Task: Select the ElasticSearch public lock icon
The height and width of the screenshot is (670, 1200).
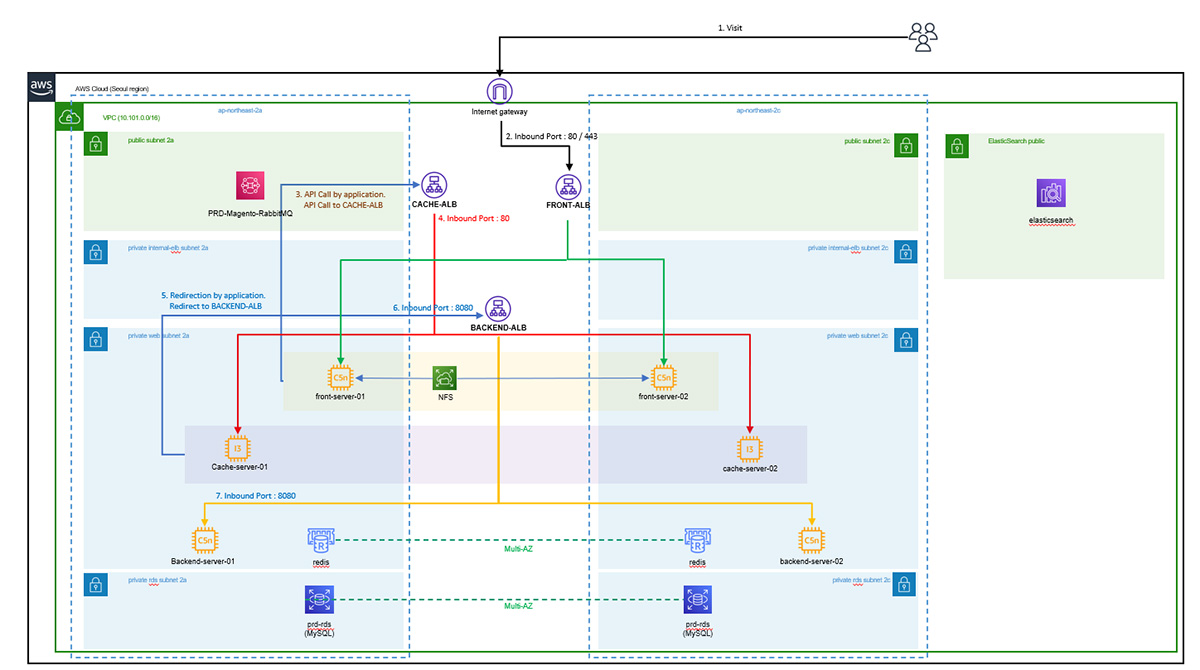Action: click(x=957, y=146)
